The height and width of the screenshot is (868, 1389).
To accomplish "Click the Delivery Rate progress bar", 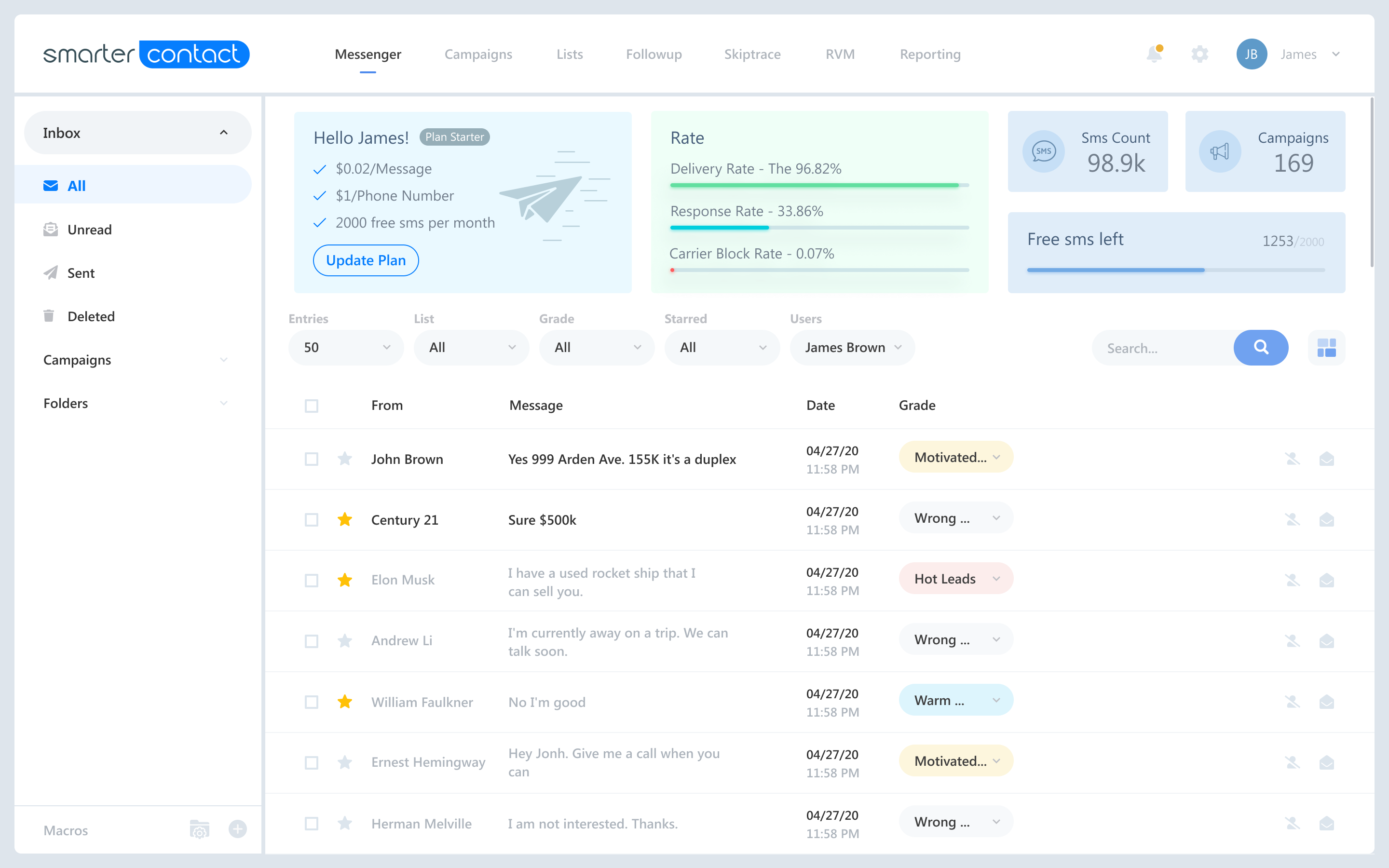I will coord(819,185).
